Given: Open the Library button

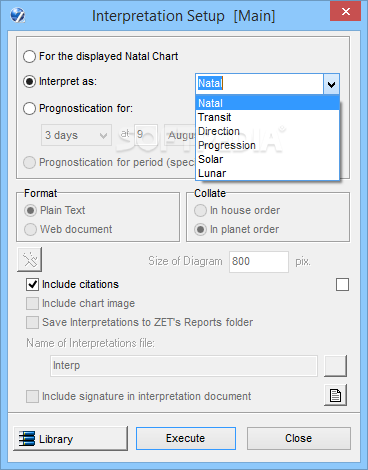Looking at the screenshot, I should pos(70,439).
